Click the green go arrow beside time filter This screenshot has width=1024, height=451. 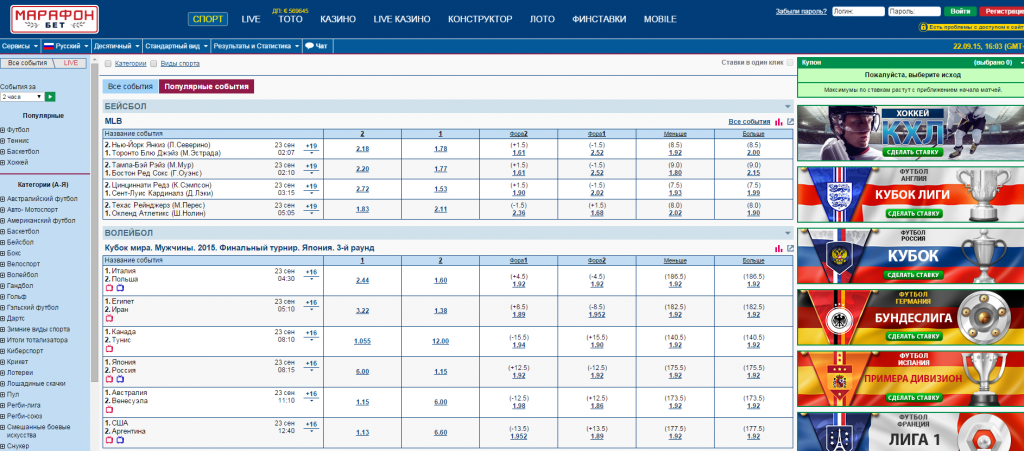coord(50,97)
